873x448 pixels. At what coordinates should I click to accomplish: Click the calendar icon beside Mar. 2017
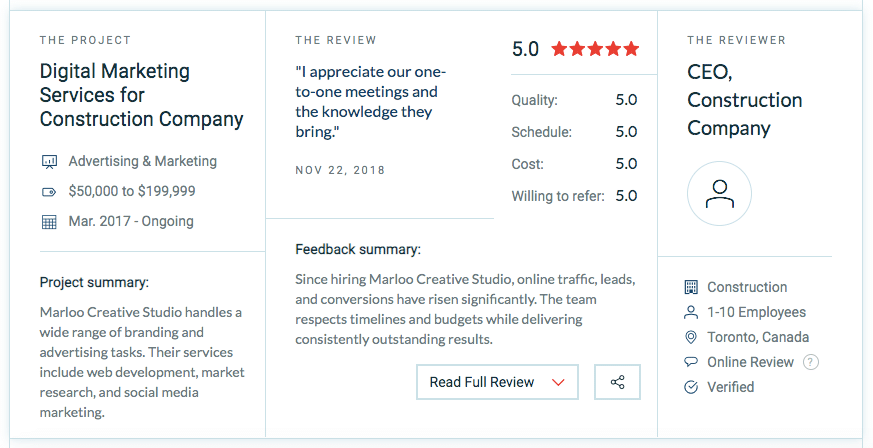[x=49, y=222]
